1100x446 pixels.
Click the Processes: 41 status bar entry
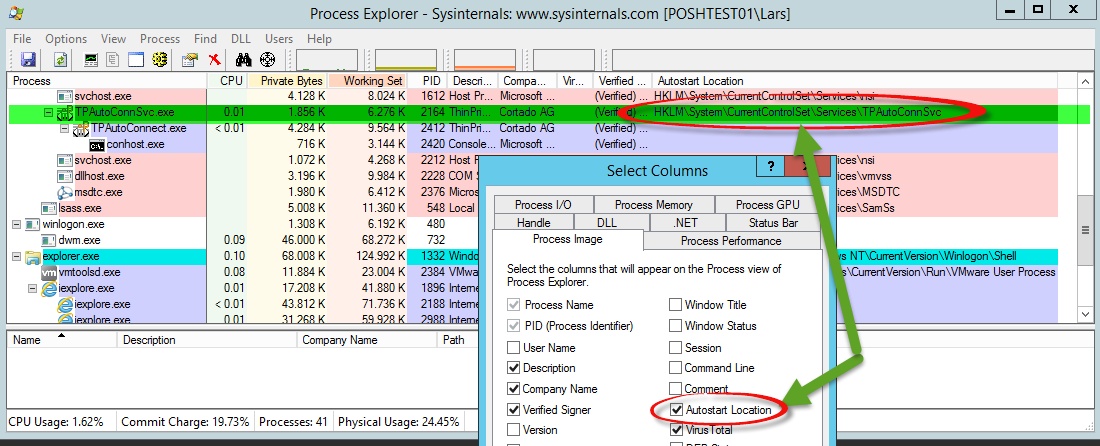coord(294,422)
